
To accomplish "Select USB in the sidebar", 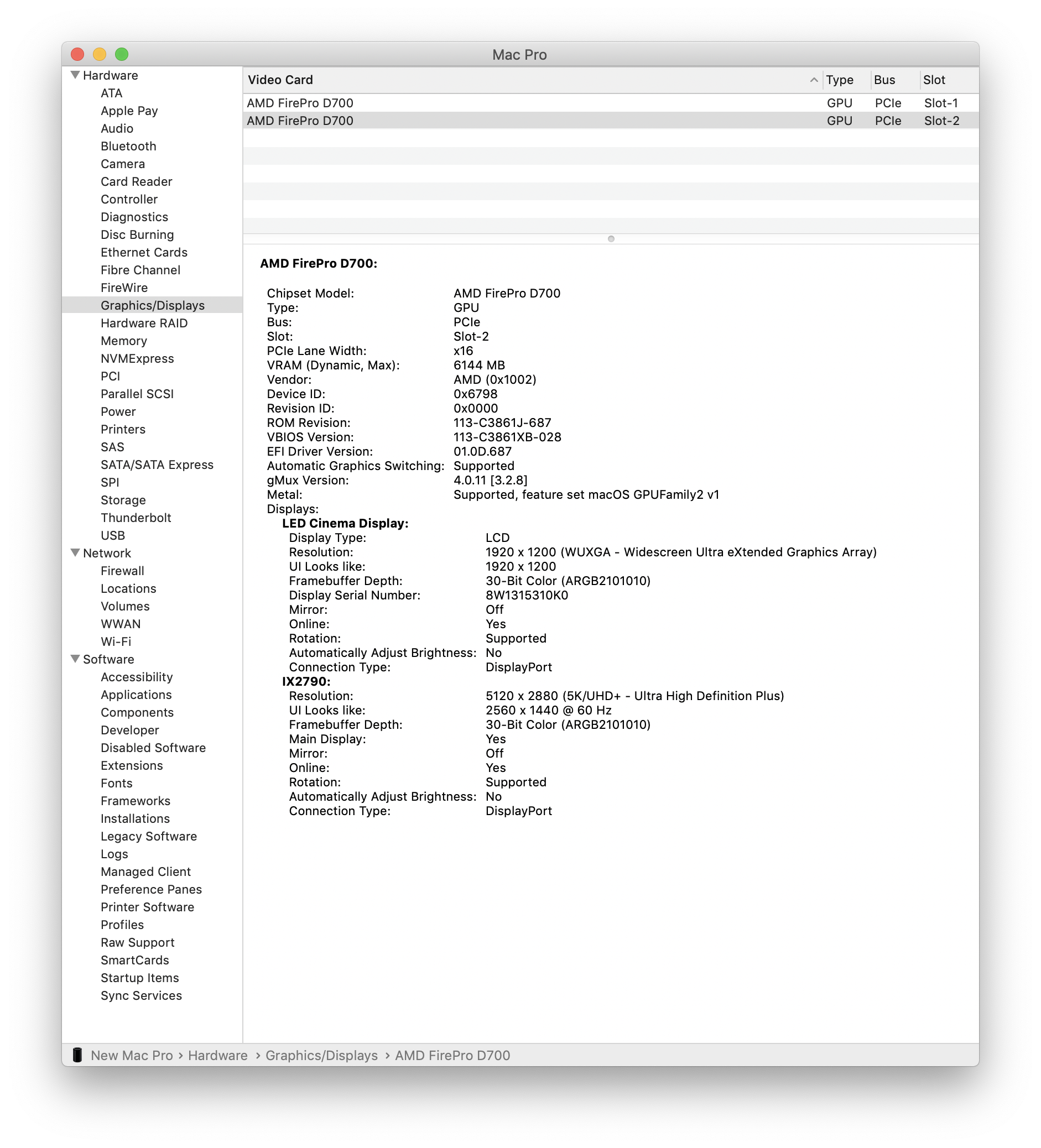I will tap(113, 535).
